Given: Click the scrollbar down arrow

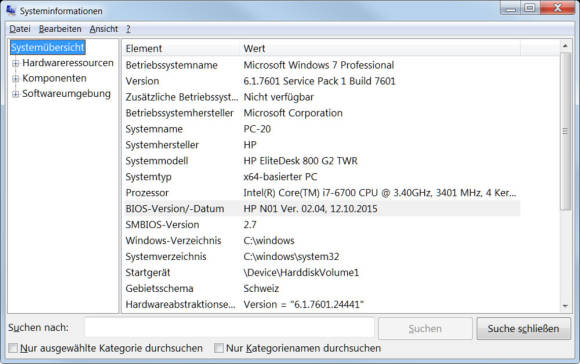Looking at the screenshot, I should (x=565, y=306).
